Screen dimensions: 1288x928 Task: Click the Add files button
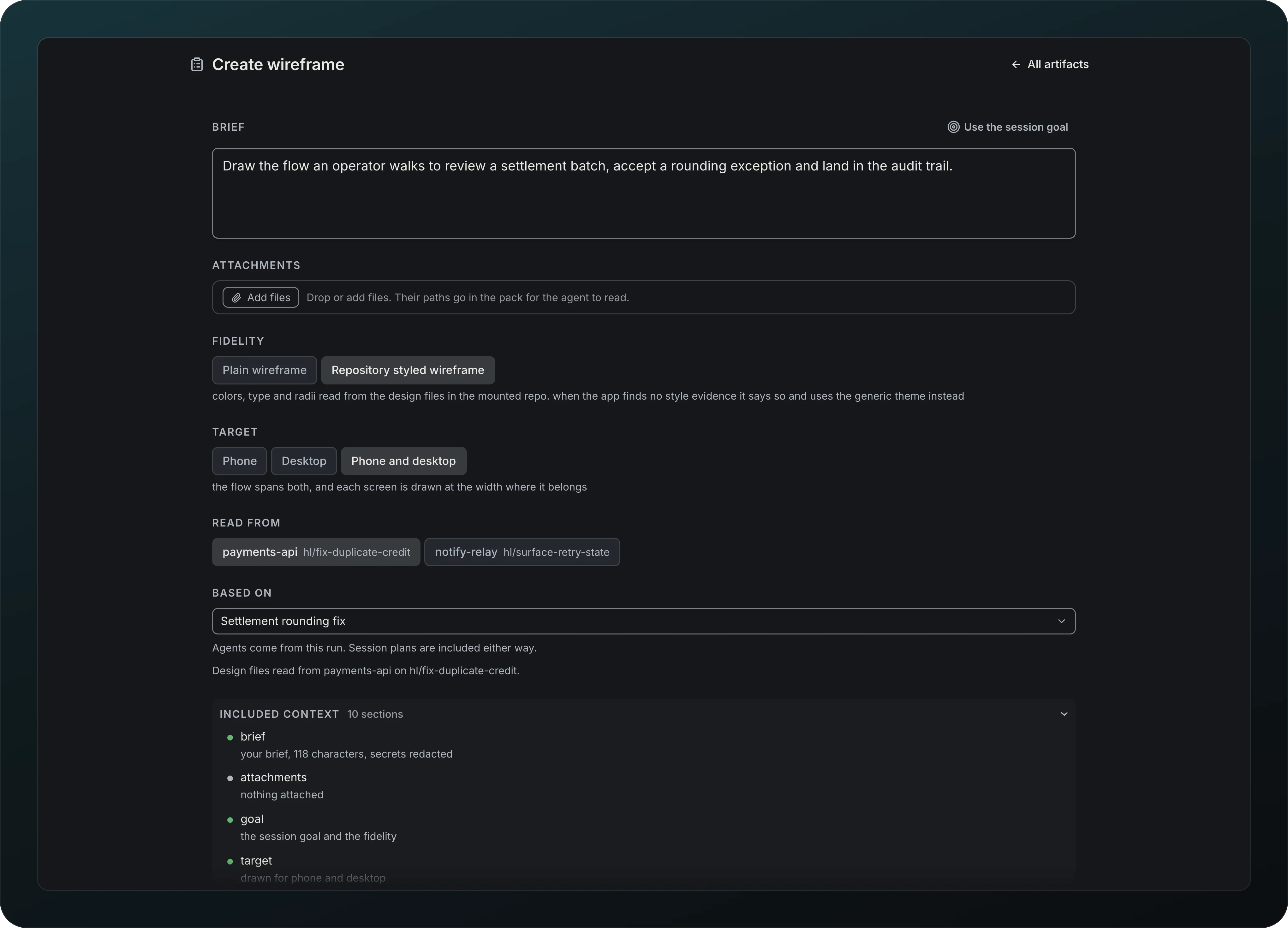coord(261,298)
